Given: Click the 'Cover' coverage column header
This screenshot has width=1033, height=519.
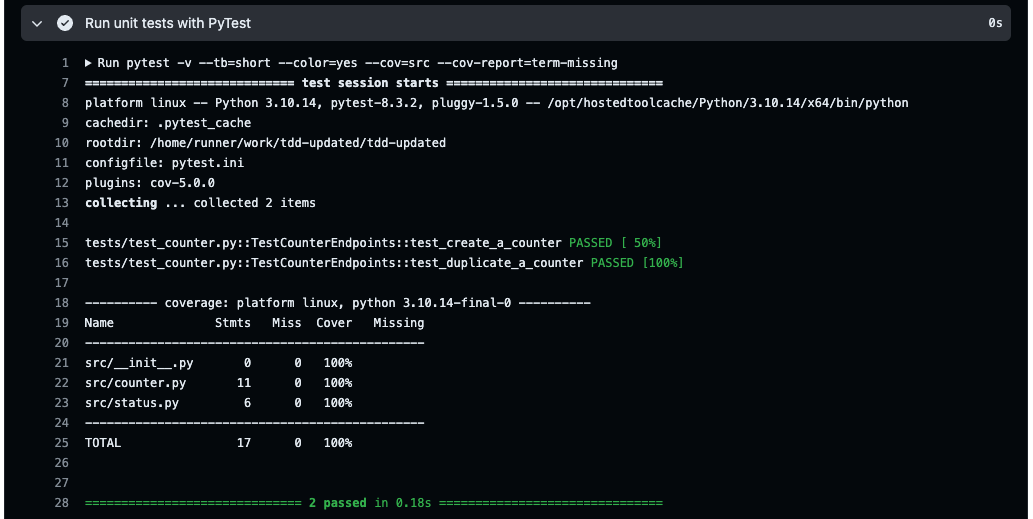Looking at the screenshot, I should click(x=334, y=323).
